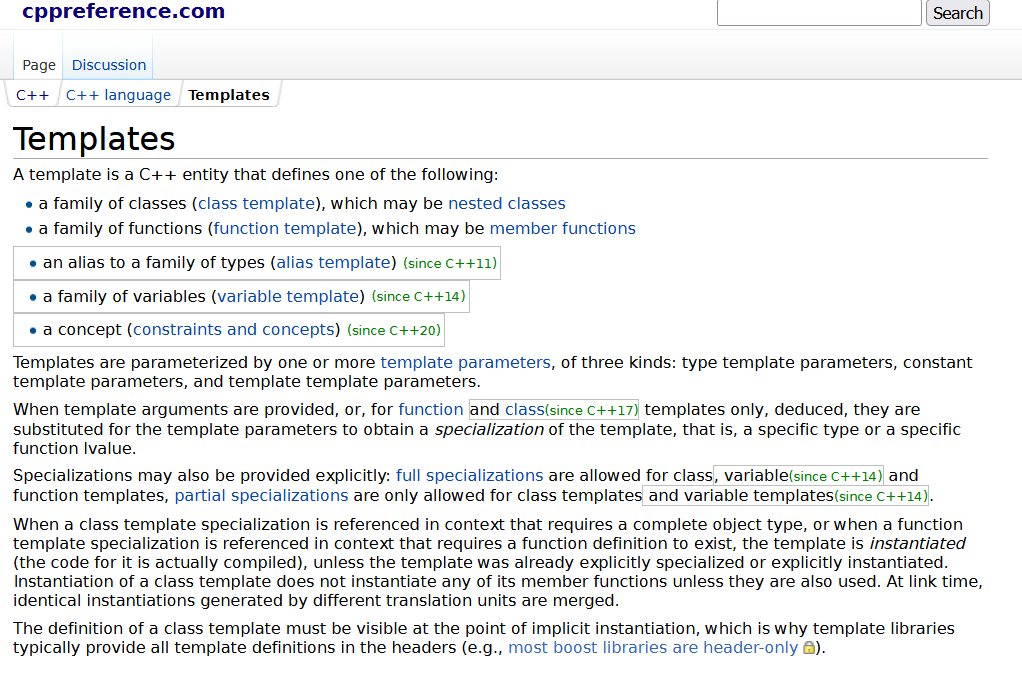
Task: Open the C++ language breadcrumb
Action: click(x=118, y=95)
